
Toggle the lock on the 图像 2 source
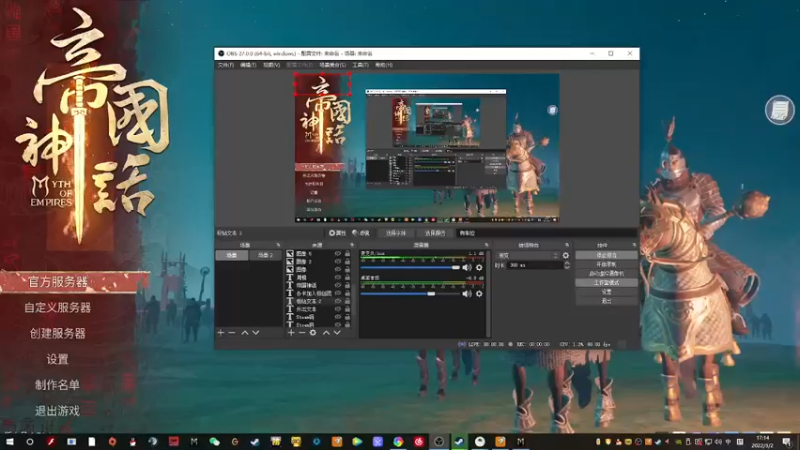[x=347, y=261]
